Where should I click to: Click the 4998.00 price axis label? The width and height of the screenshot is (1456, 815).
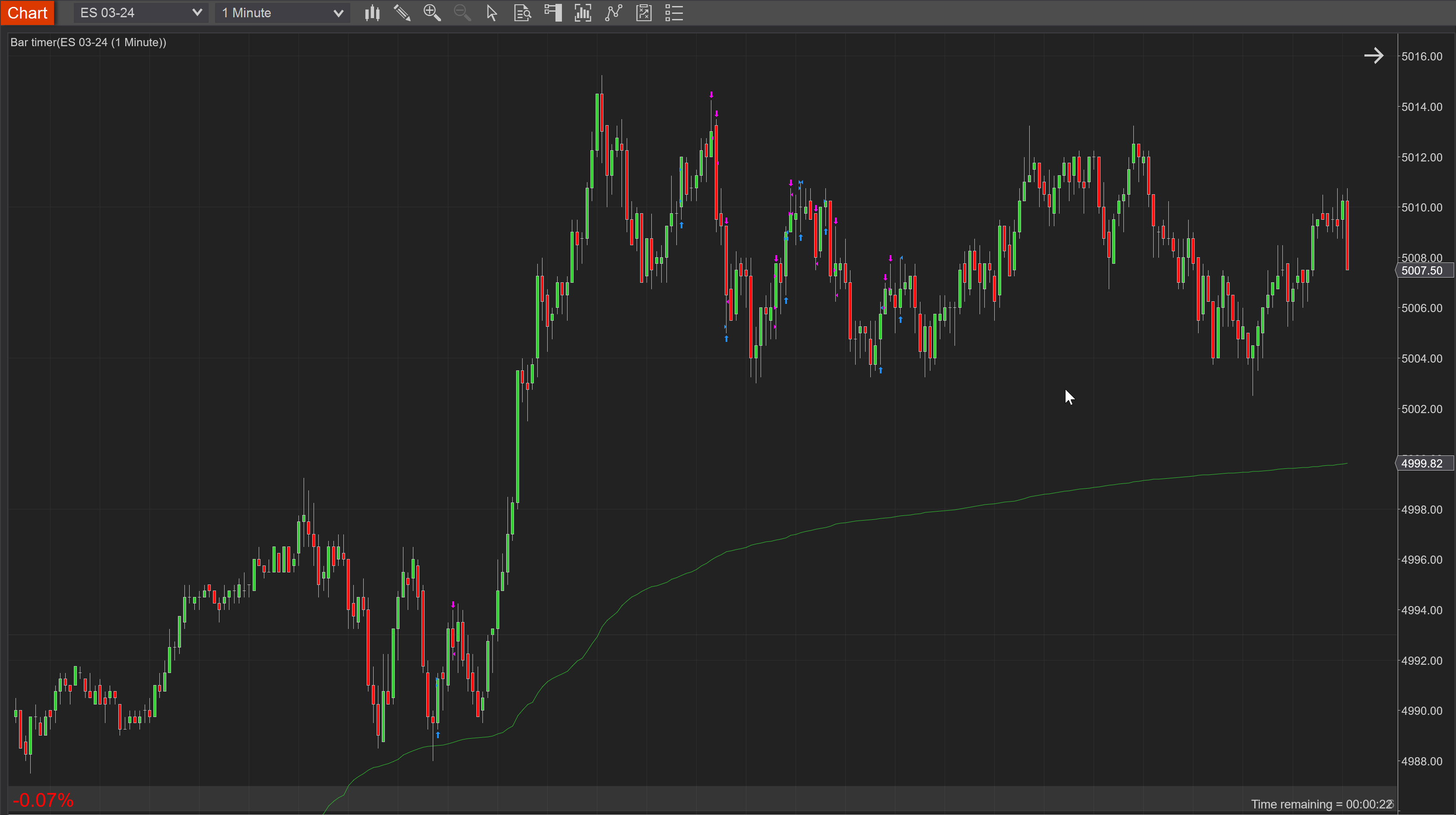pyautogui.click(x=1422, y=509)
